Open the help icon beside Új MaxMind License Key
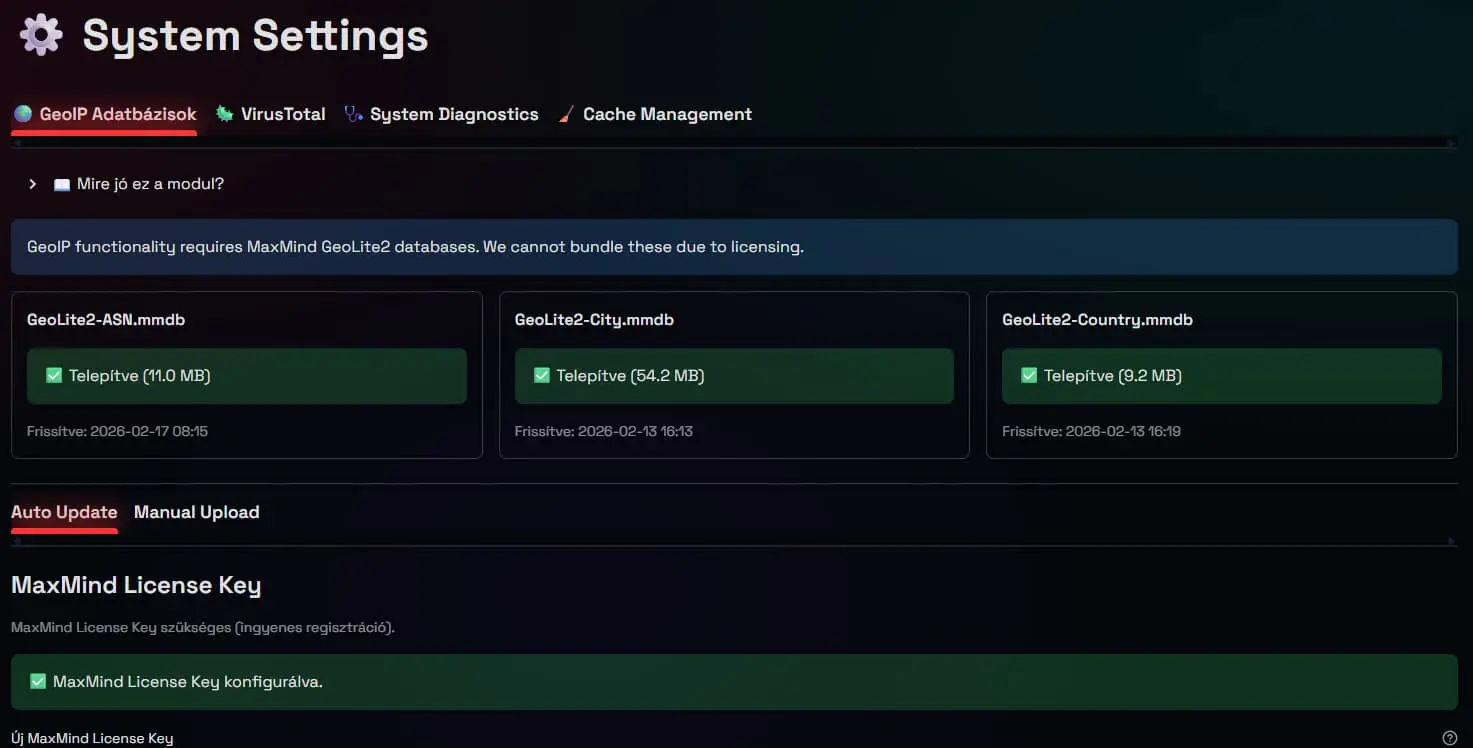Viewport: 1473px width, 748px height. [1449, 738]
